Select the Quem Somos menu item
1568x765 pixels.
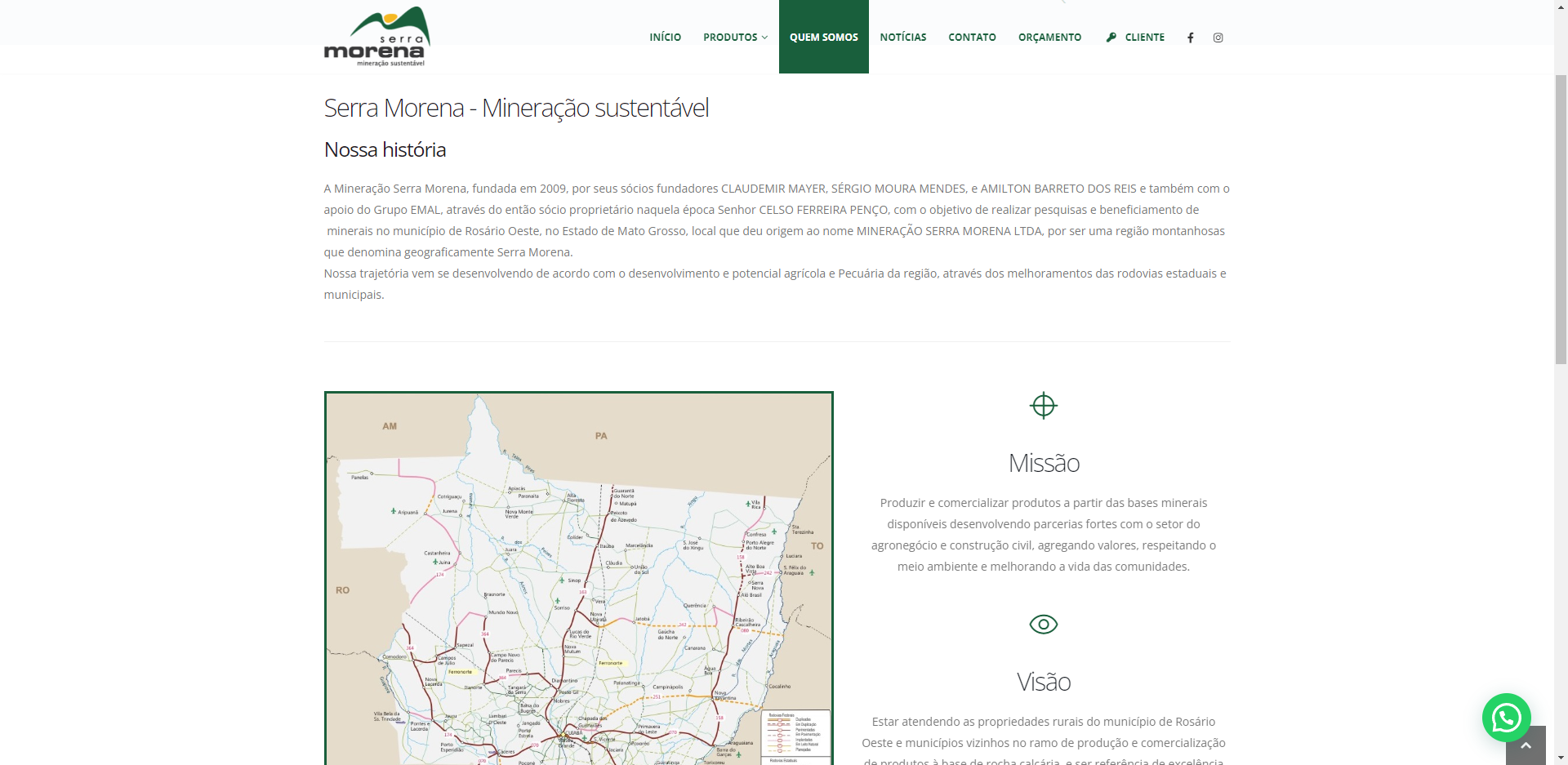pyautogui.click(x=824, y=37)
